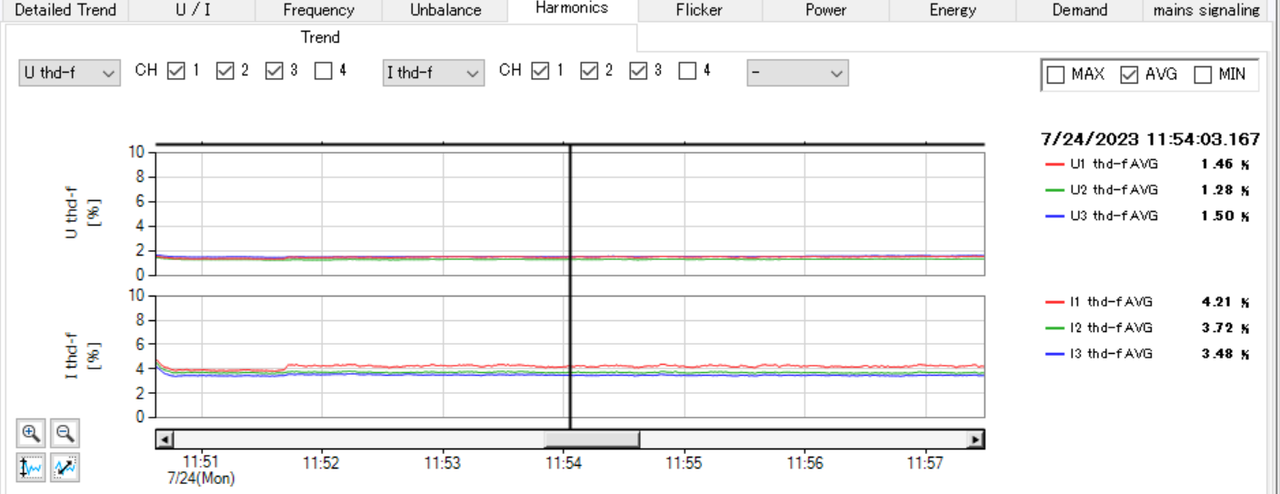
Task: Fit entire waveform to graph area
Action: tap(65, 467)
